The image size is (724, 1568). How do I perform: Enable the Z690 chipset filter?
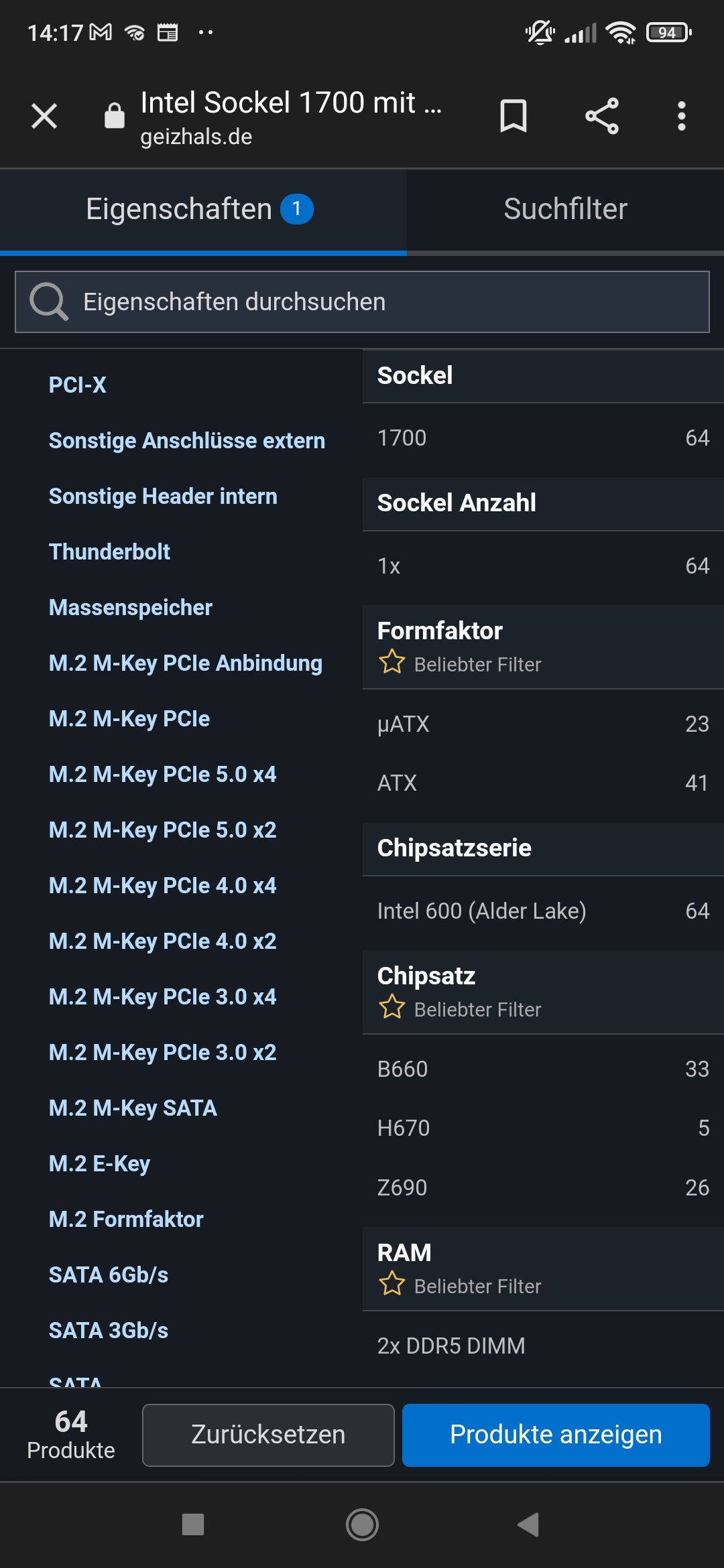(x=543, y=1188)
